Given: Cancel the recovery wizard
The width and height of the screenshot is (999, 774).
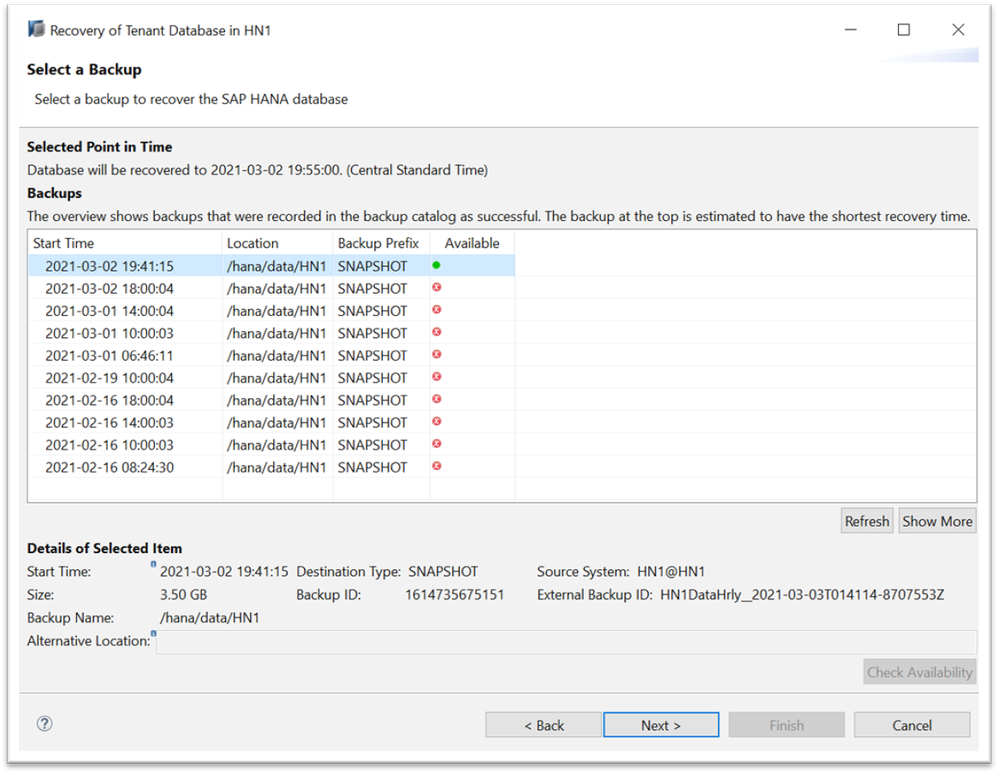Looking at the screenshot, I should pos(912,725).
